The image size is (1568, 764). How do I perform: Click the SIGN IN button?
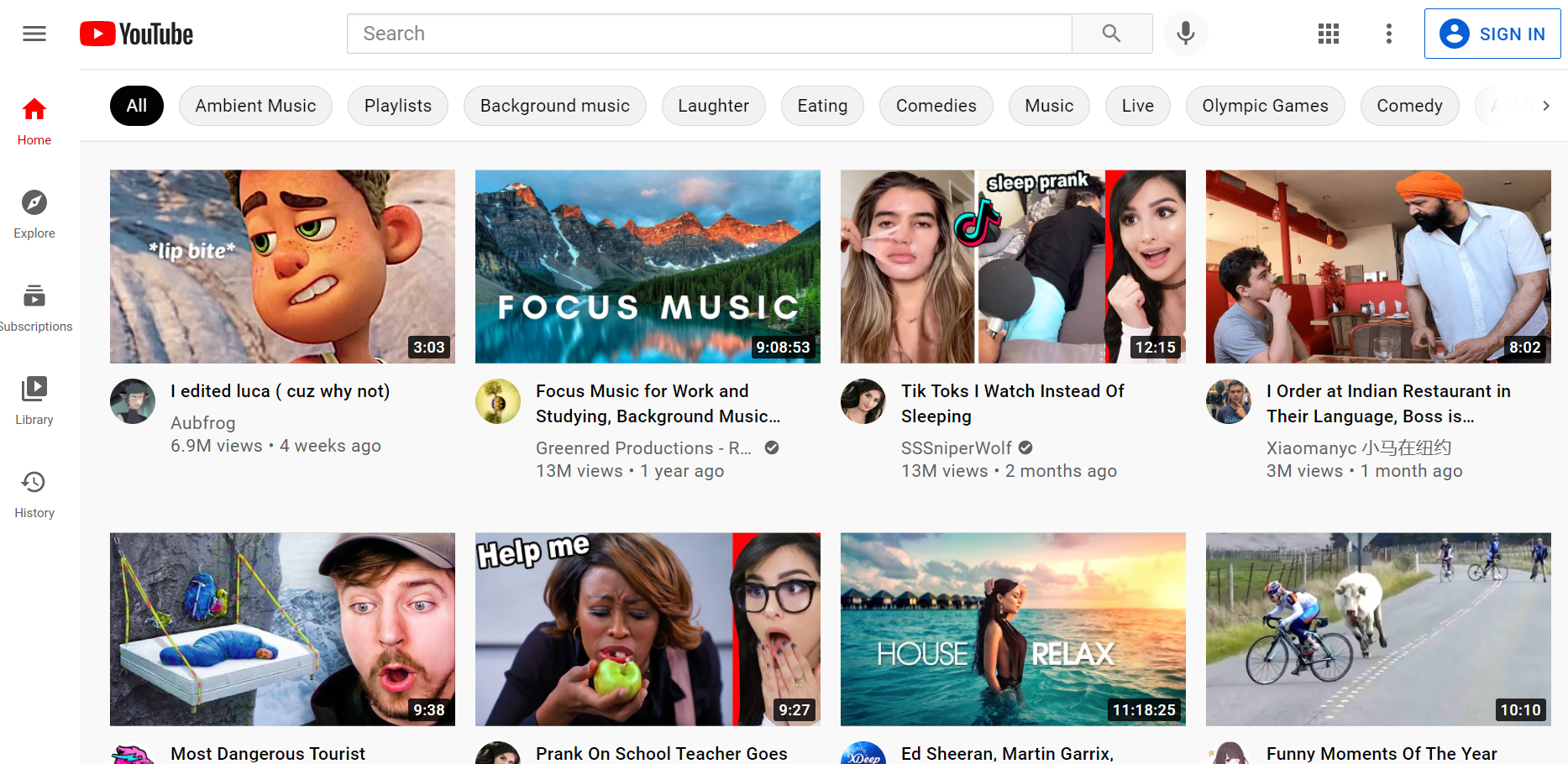click(1492, 34)
